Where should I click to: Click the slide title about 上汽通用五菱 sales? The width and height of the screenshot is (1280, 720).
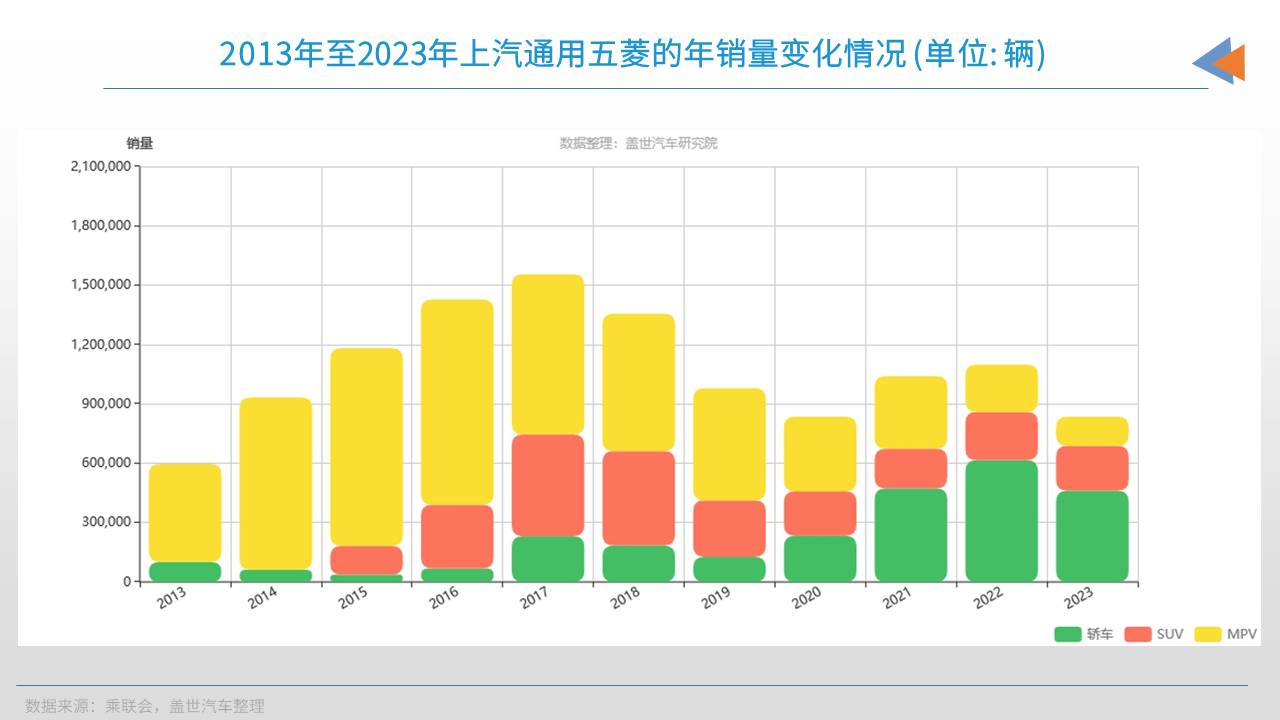click(x=632, y=54)
